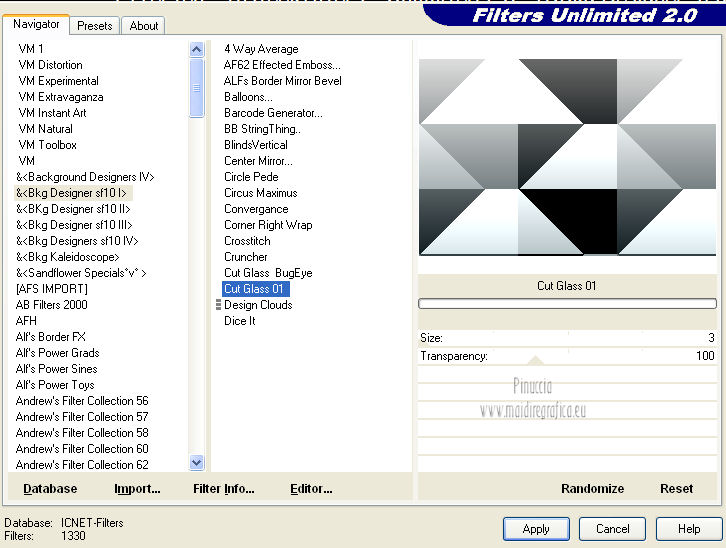Select VM Instant Art category

(52, 113)
